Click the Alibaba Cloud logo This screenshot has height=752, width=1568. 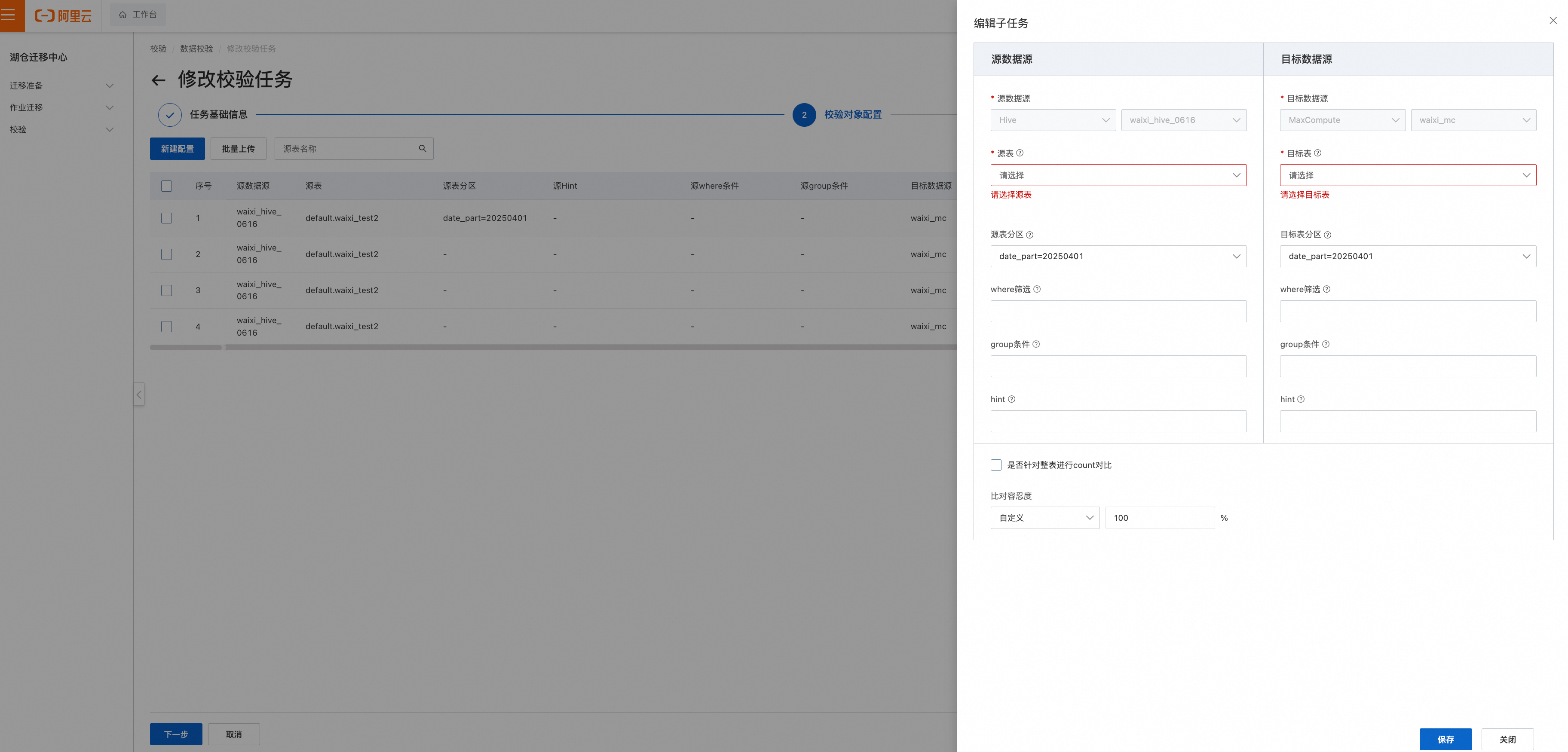point(63,15)
